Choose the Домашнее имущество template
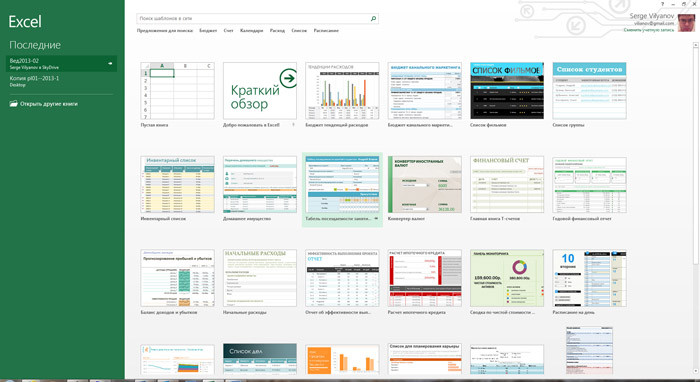This screenshot has height=382, width=700. pyautogui.click(x=260, y=184)
